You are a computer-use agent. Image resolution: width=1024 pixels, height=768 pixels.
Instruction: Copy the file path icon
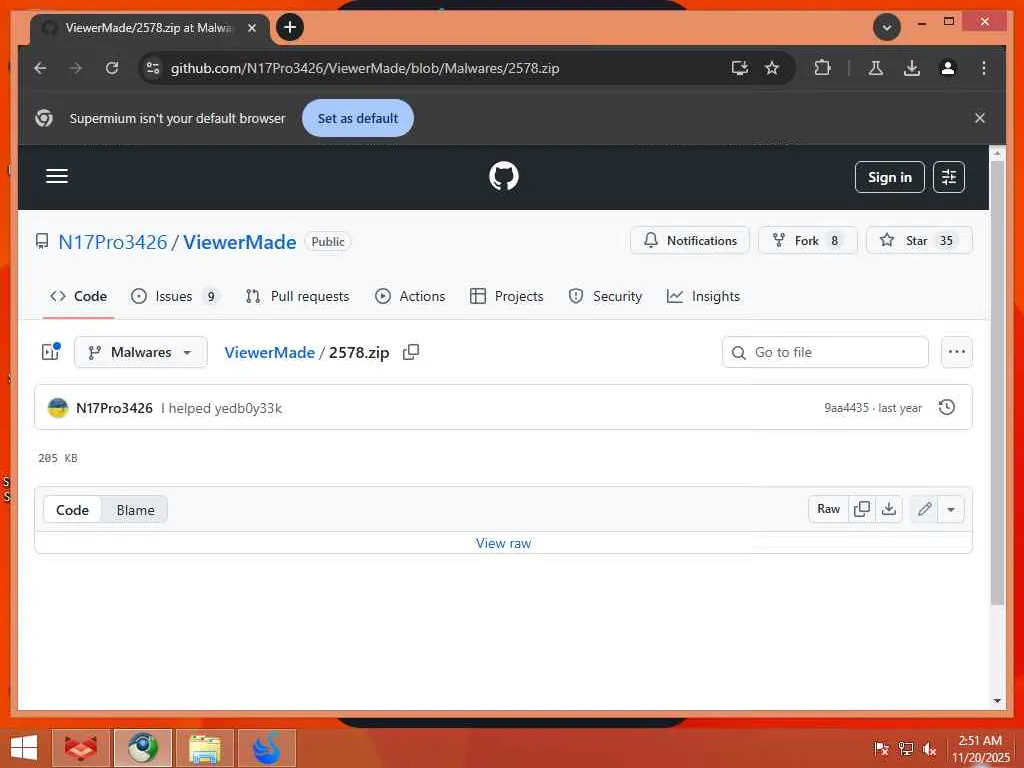tap(411, 352)
